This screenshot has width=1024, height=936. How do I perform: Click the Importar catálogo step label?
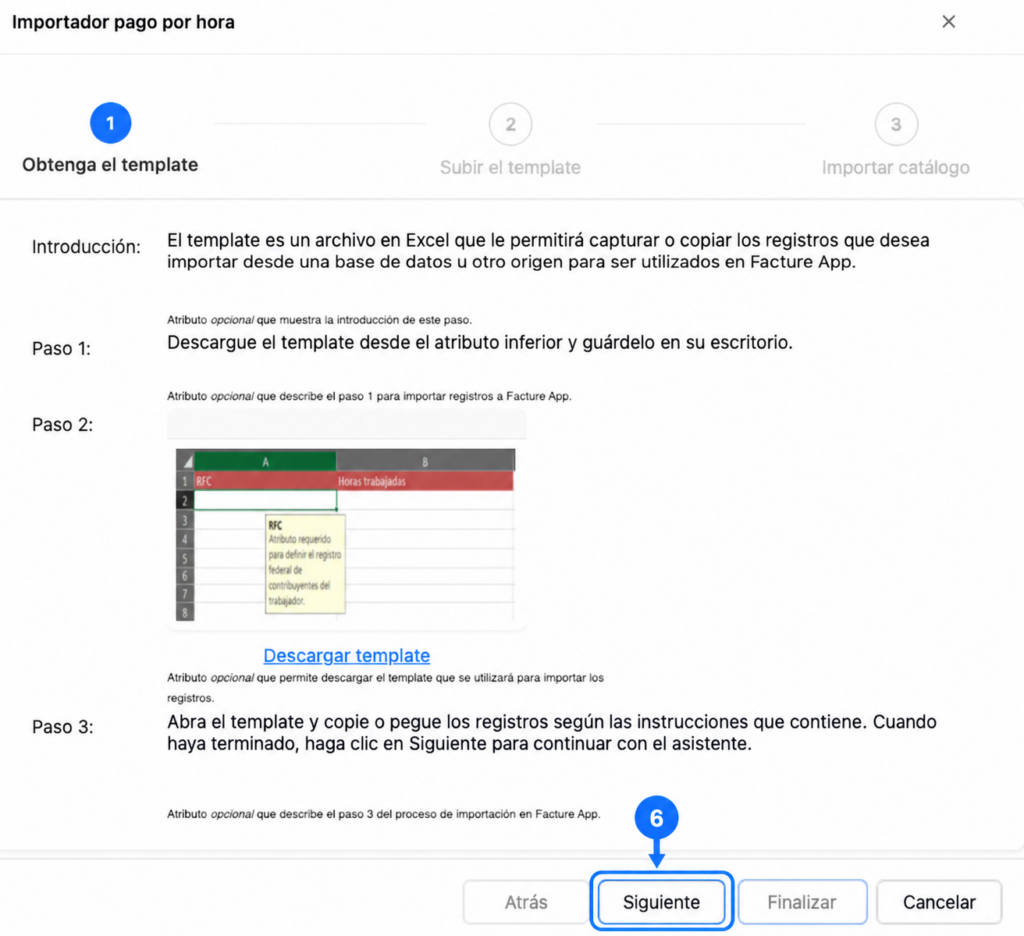[895, 167]
